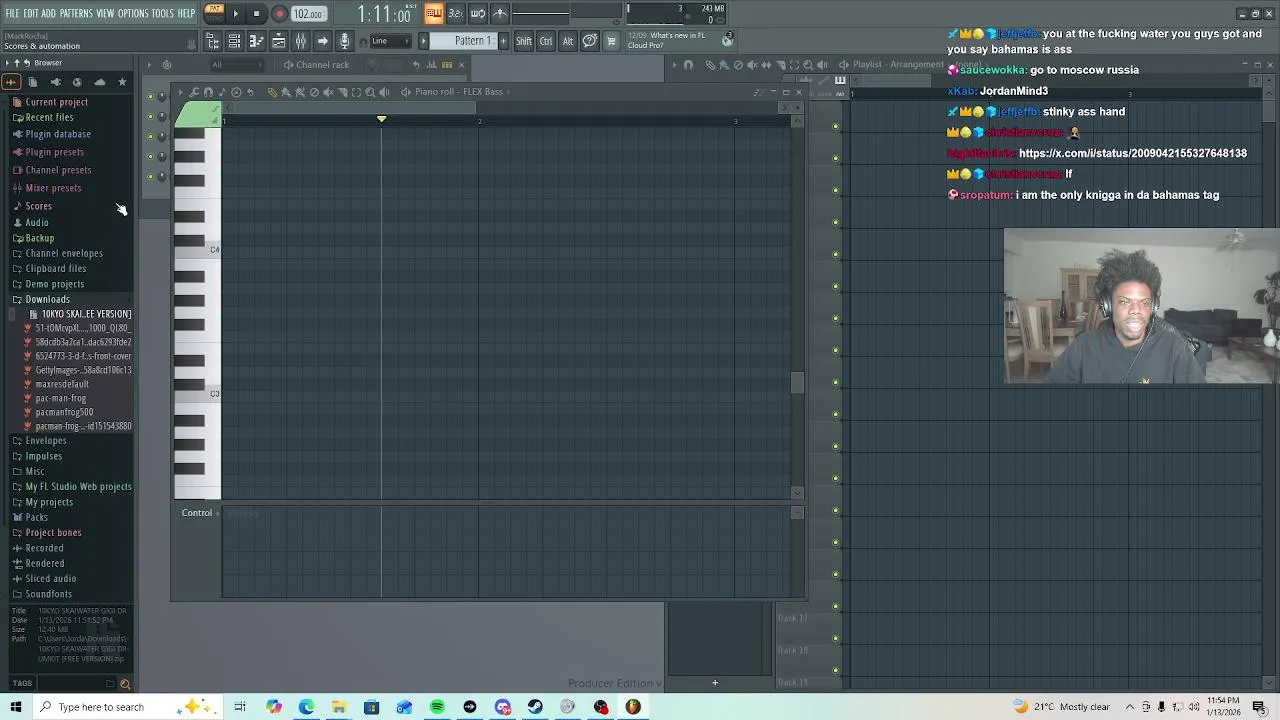
Task: Click the cloud tab icon in Browser
Action: [x=99, y=82]
